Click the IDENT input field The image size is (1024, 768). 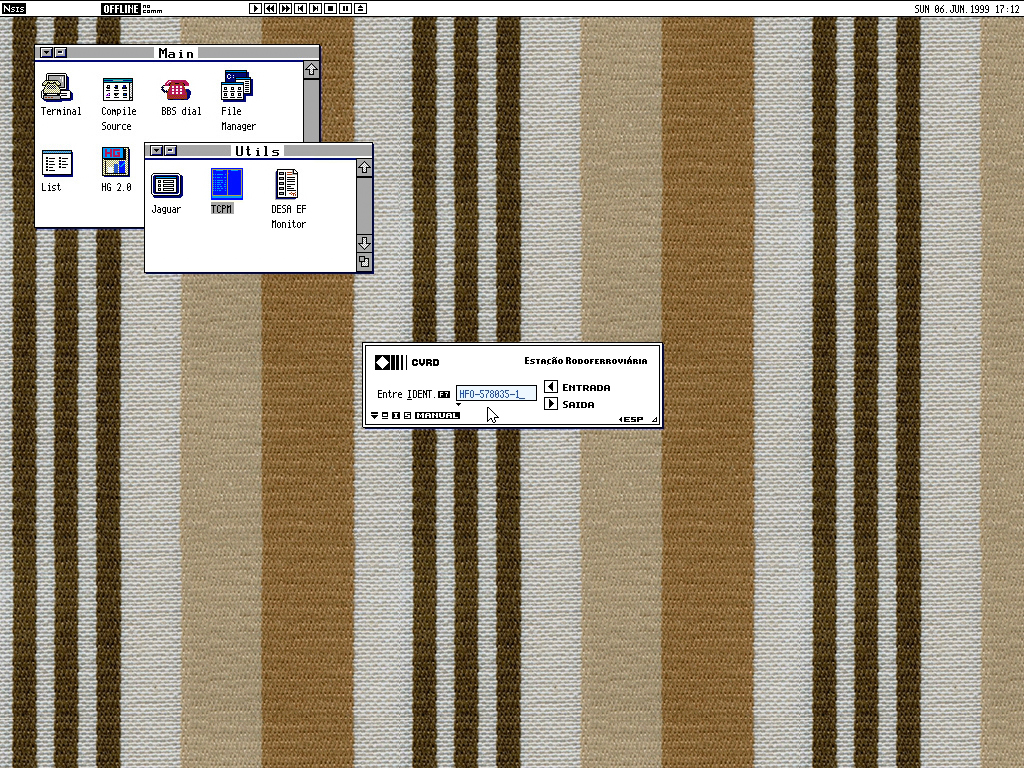click(496, 394)
